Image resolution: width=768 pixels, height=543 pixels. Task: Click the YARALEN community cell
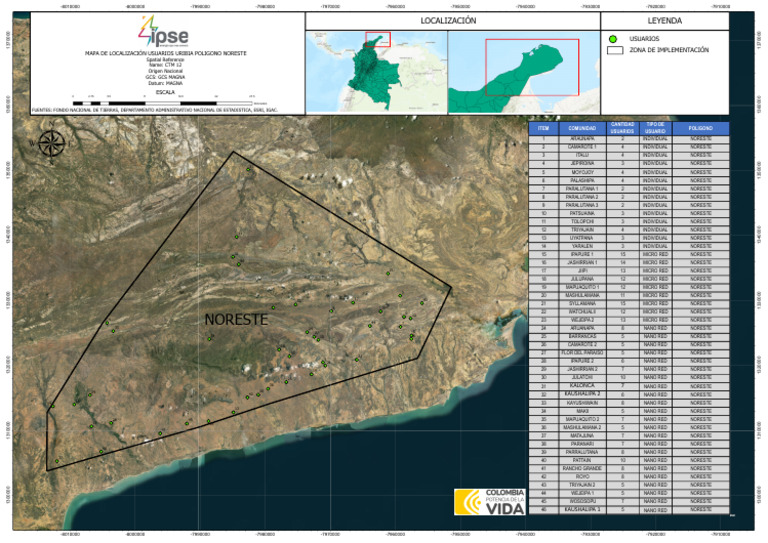(x=582, y=246)
